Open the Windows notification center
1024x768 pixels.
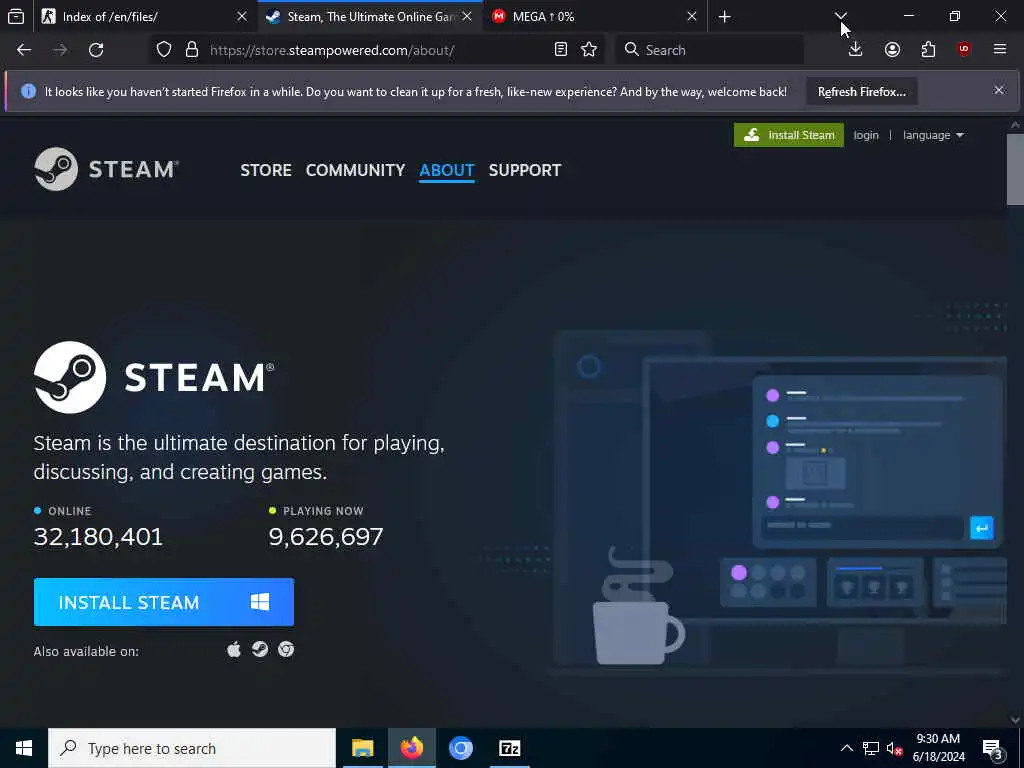[993, 748]
